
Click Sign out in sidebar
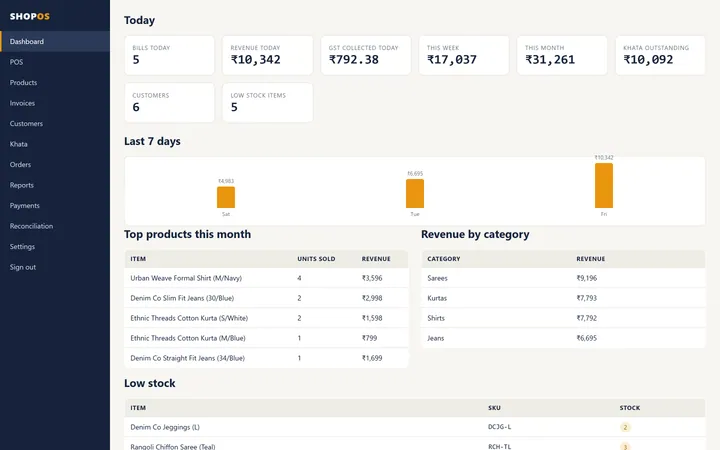point(55,267)
